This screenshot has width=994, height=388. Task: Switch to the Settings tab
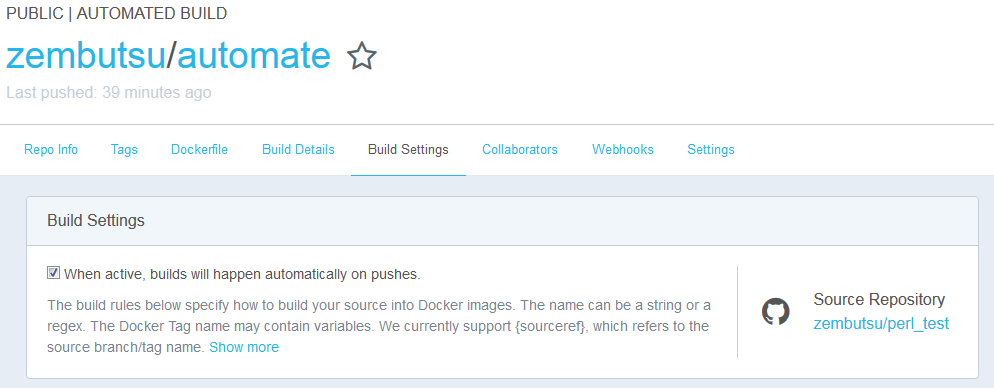point(711,150)
